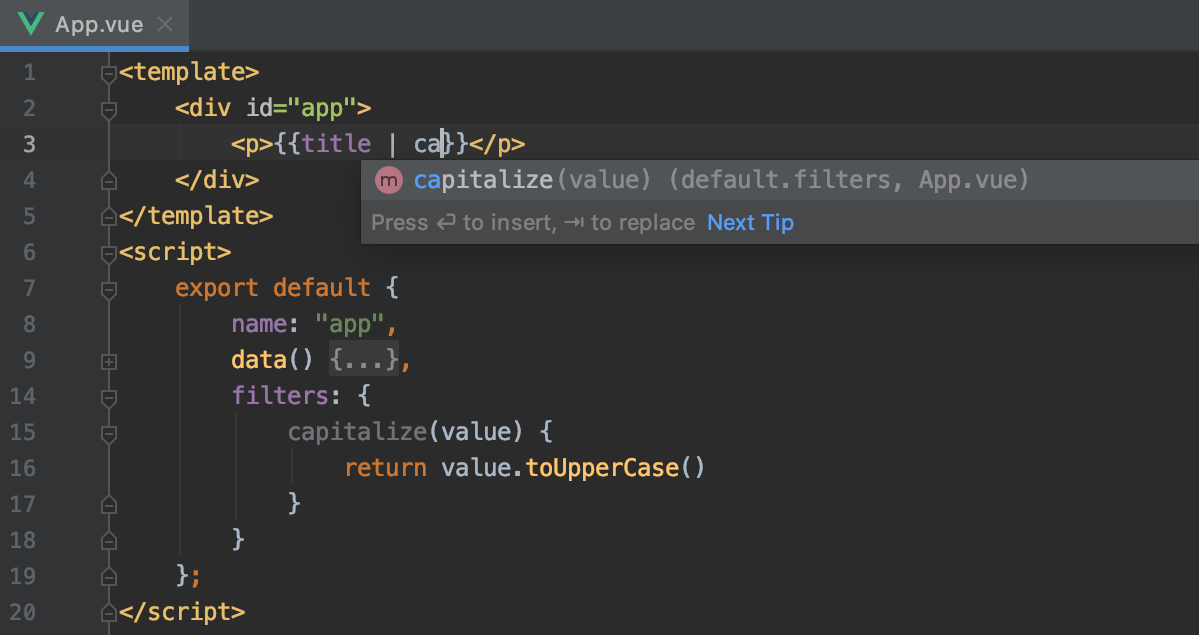Click the "default" keyword on line 7
1199x635 pixels.
pyautogui.click(x=322, y=288)
